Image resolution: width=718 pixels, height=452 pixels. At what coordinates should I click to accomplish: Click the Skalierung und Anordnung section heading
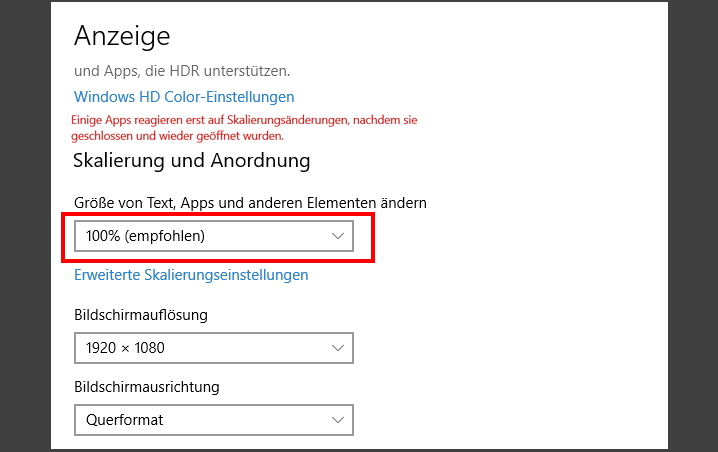pos(192,160)
